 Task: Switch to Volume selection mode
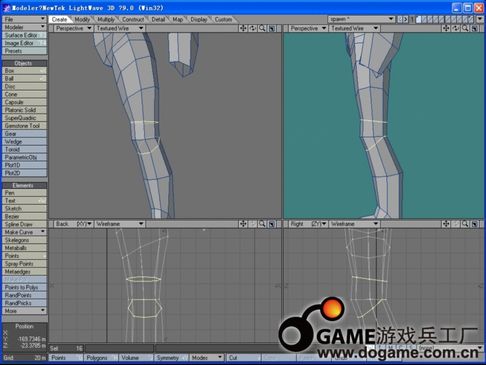pyautogui.click(x=136, y=358)
